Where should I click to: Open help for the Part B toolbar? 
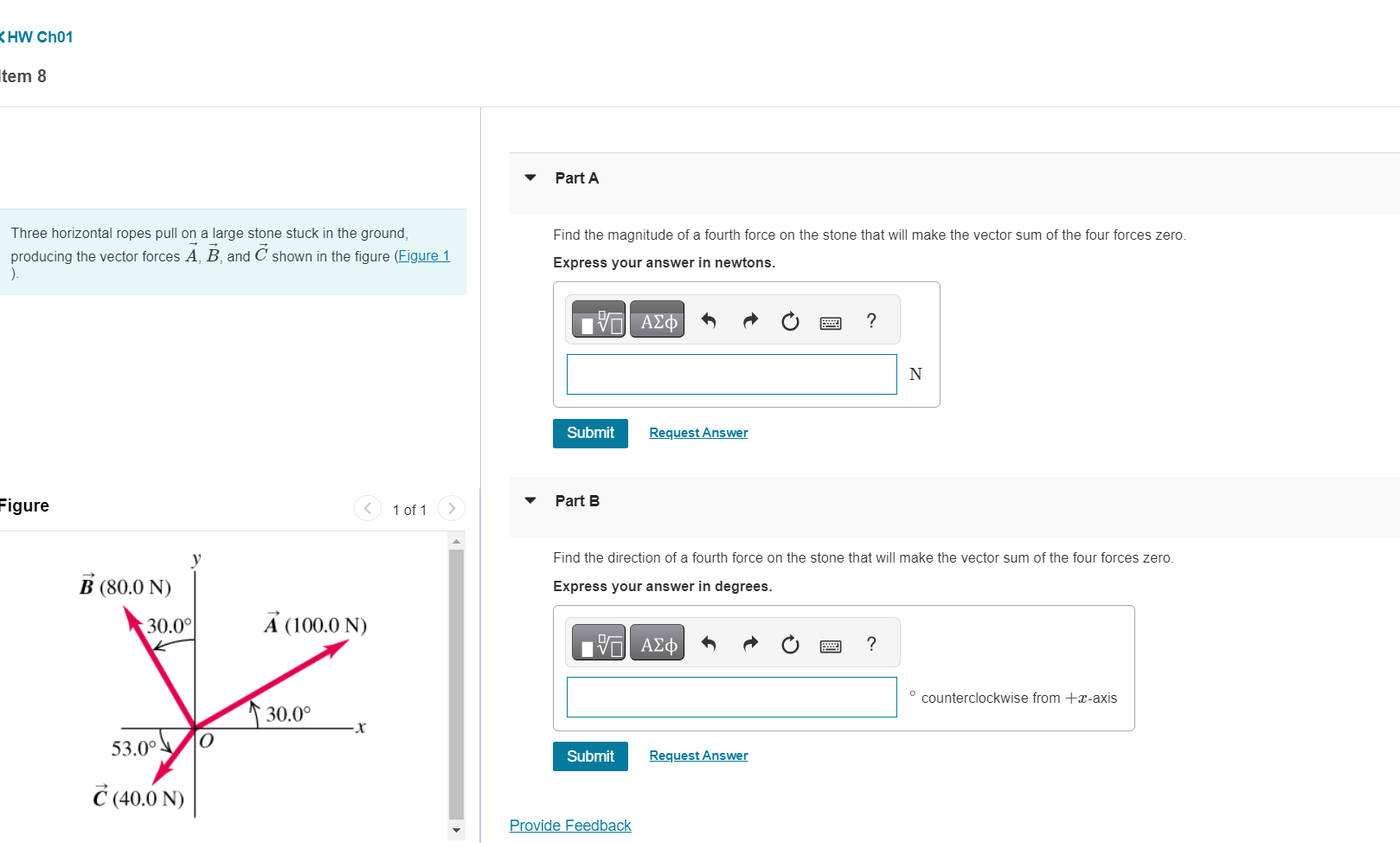click(871, 644)
